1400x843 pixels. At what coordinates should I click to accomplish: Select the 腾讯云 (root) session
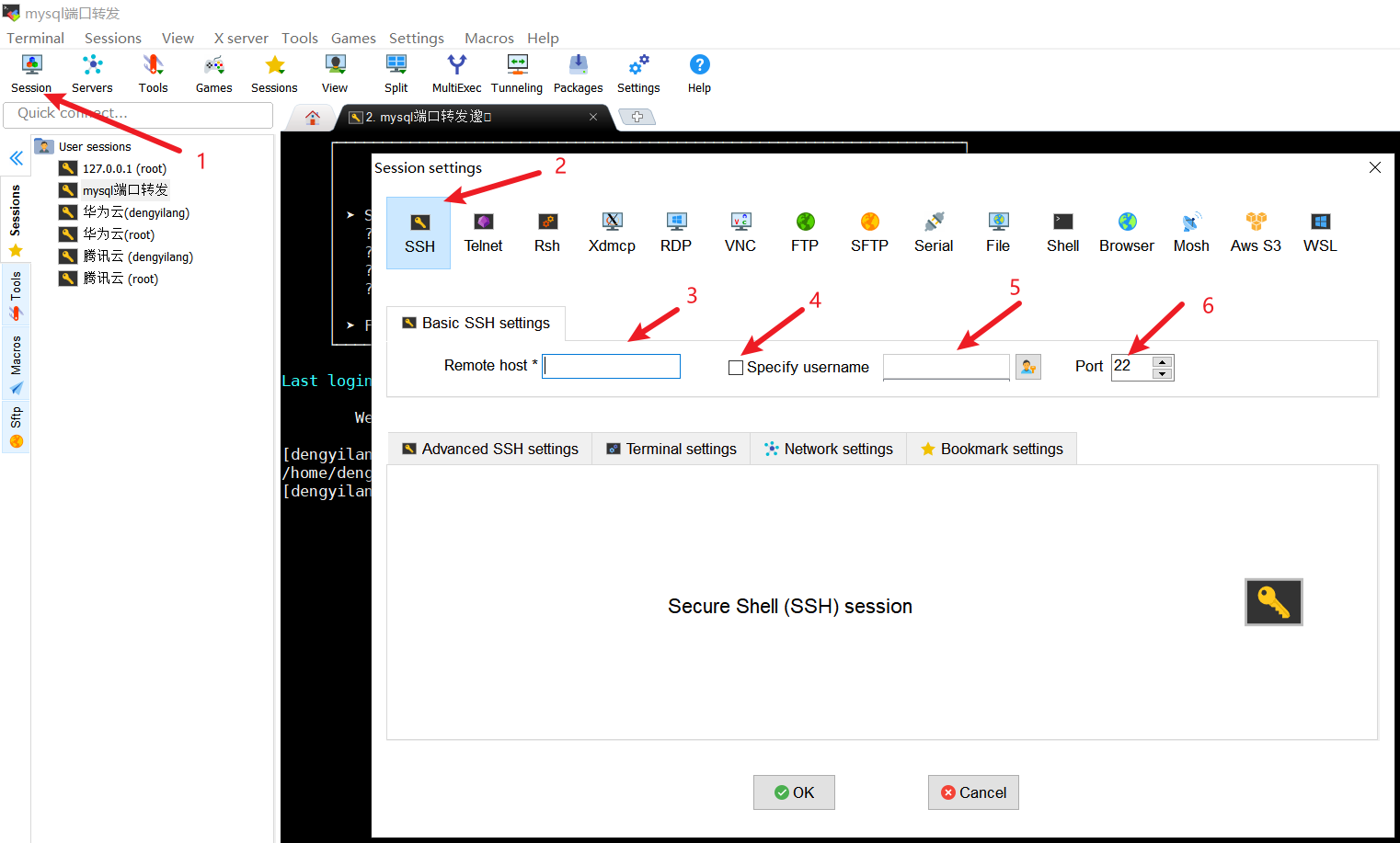pyautogui.click(x=109, y=279)
